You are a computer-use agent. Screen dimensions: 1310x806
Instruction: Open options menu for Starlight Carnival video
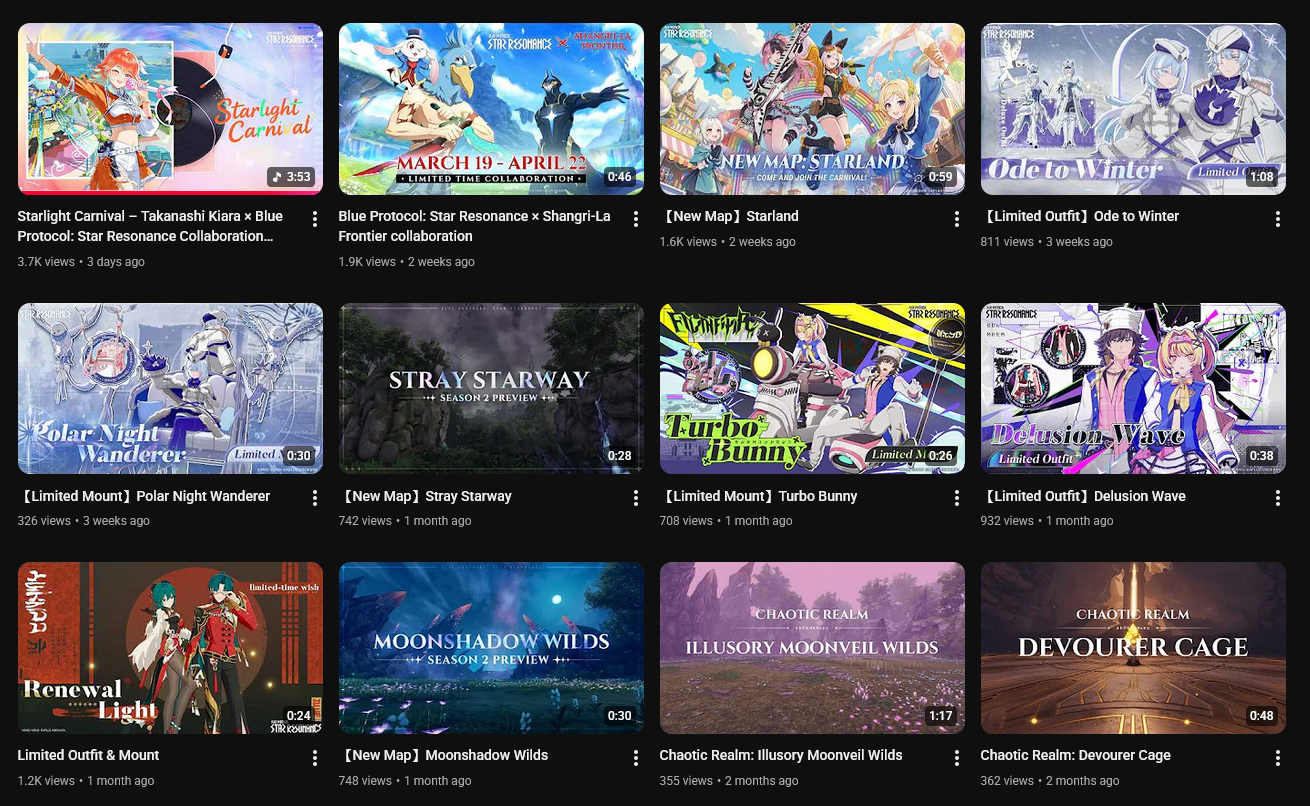(315, 219)
